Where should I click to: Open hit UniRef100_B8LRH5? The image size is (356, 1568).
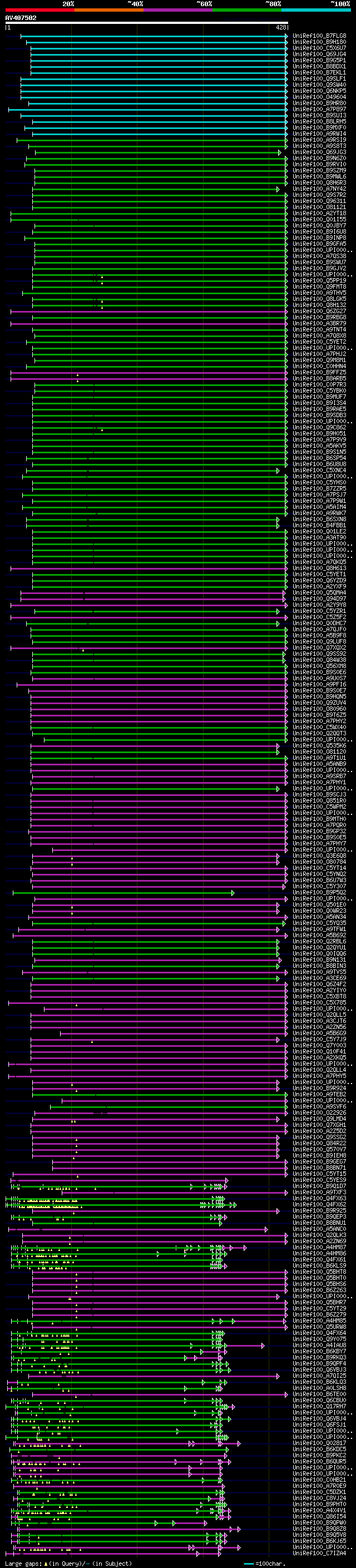tap(319, 122)
